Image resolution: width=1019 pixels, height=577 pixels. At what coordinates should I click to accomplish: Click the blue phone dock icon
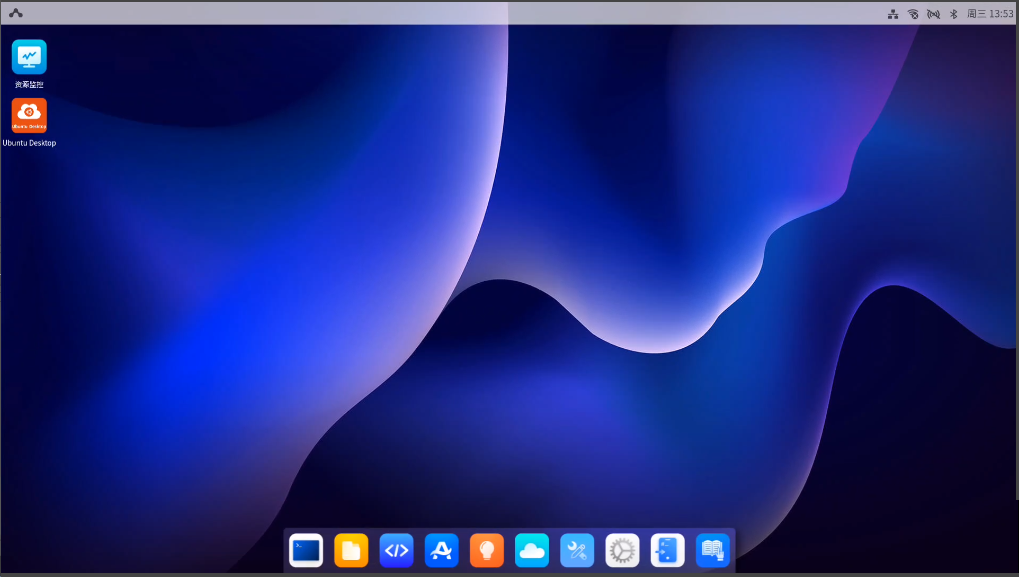(x=667, y=550)
